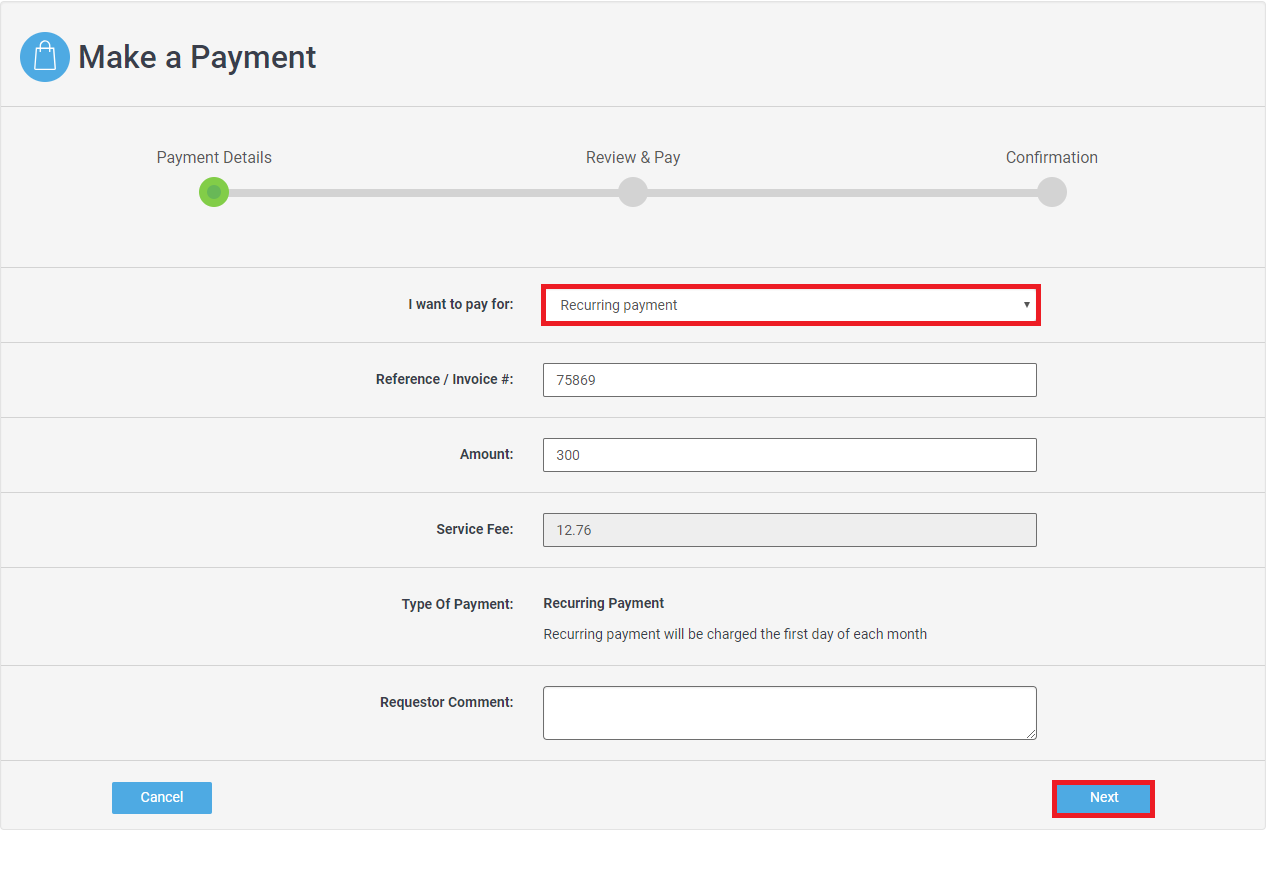1272x880 pixels.
Task: Click the disabled Service Fee field
Action: click(790, 530)
